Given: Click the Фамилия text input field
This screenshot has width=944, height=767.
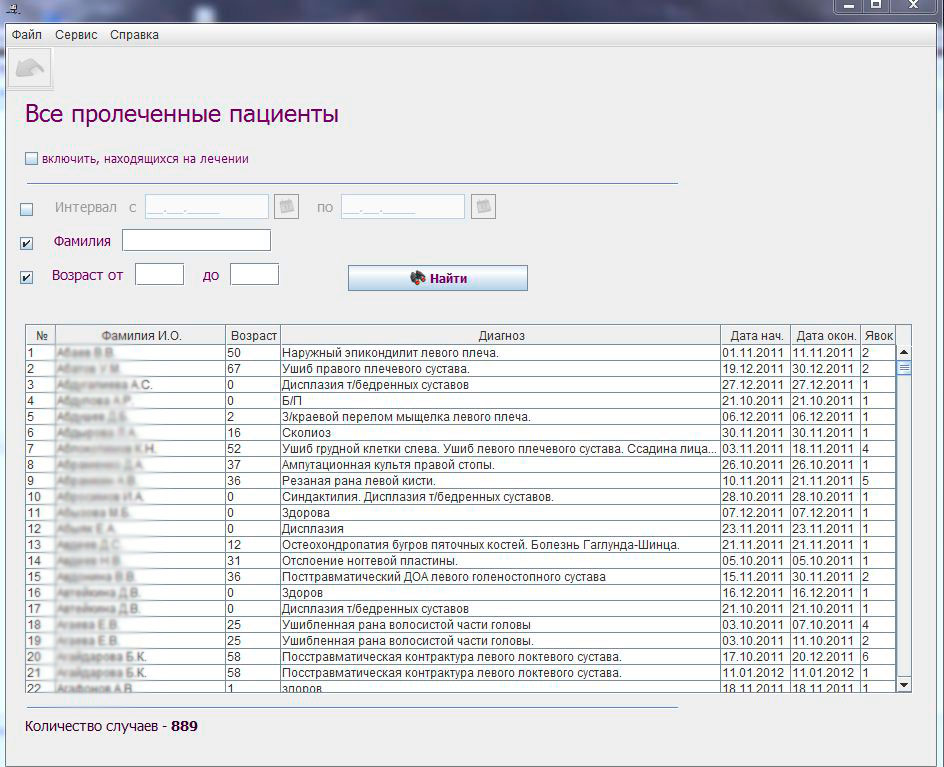Looking at the screenshot, I should pyautogui.click(x=196, y=240).
